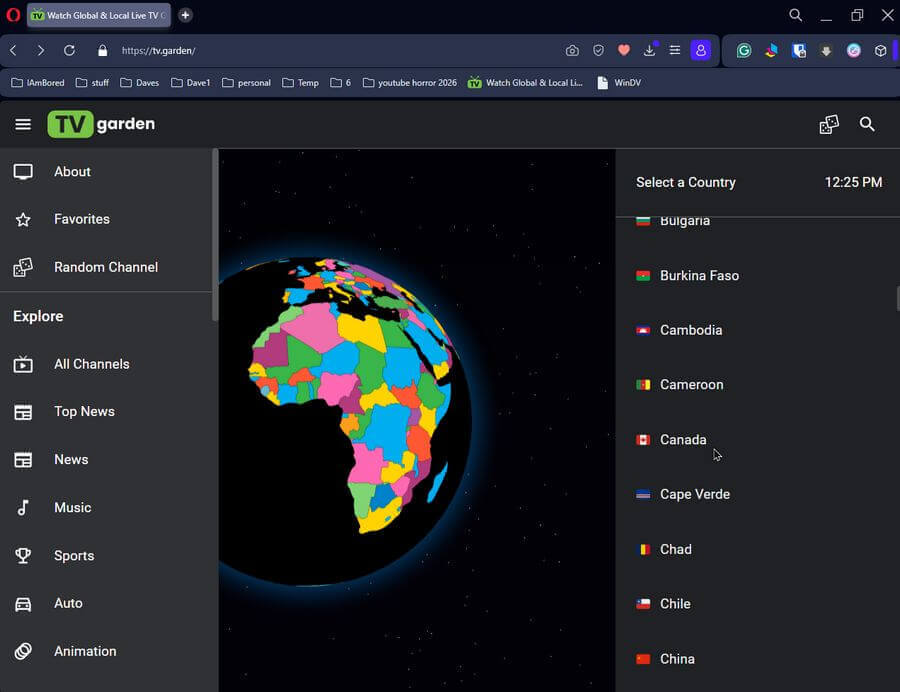
Task: Click the Auto car icon
Action: click(x=23, y=604)
